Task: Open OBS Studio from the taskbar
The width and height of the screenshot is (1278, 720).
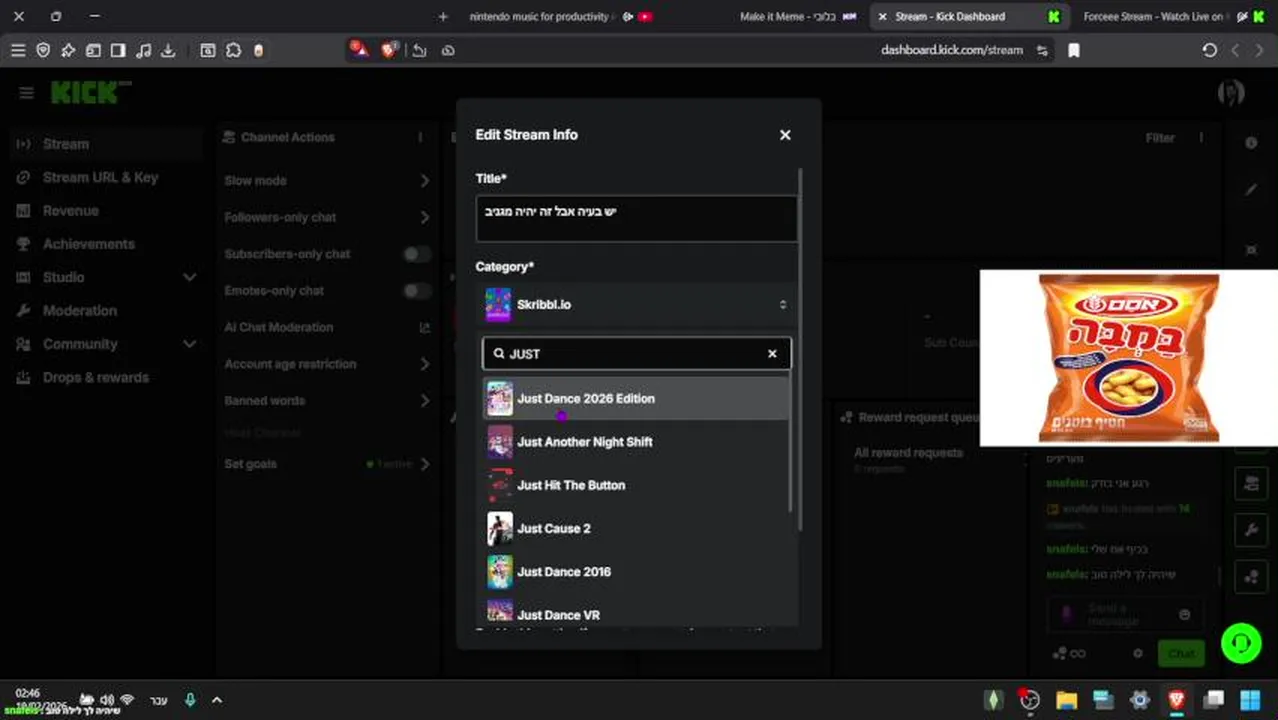Action: [1029, 700]
